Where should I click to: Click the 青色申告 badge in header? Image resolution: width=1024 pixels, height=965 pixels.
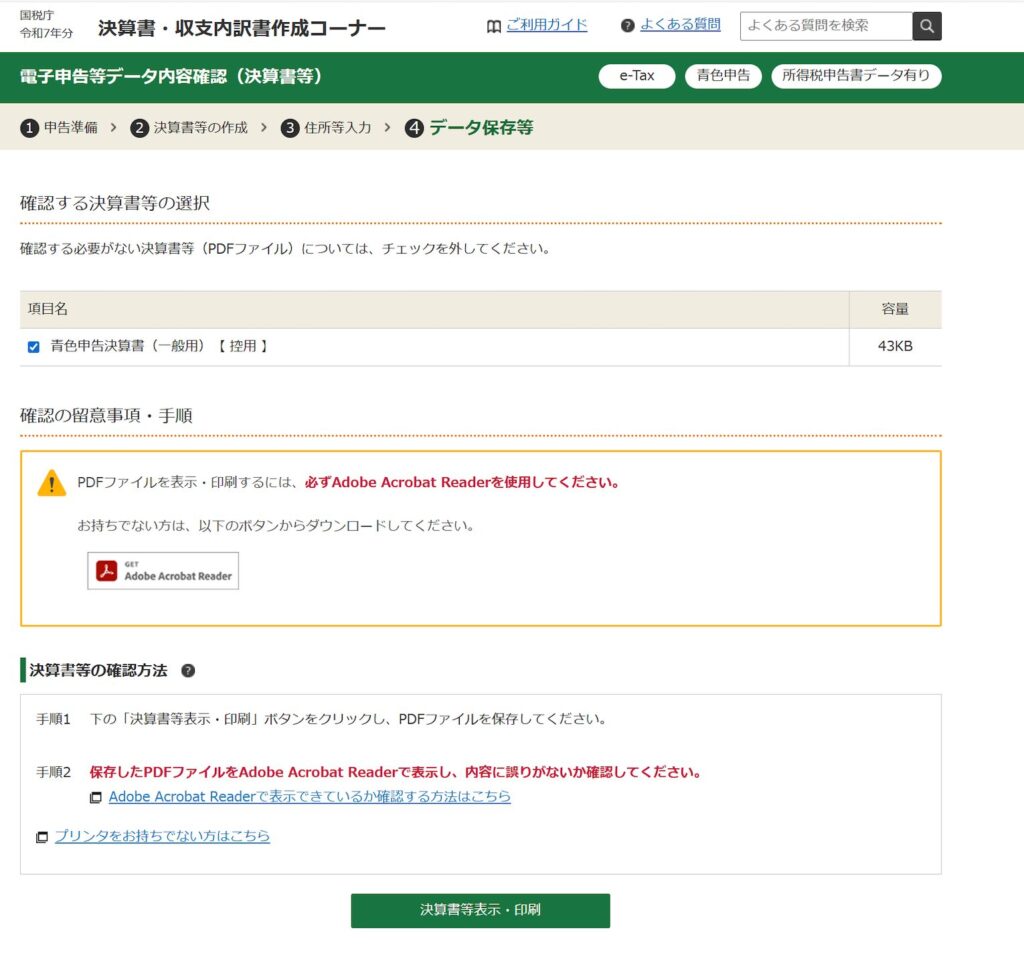pyautogui.click(x=723, y=76)
